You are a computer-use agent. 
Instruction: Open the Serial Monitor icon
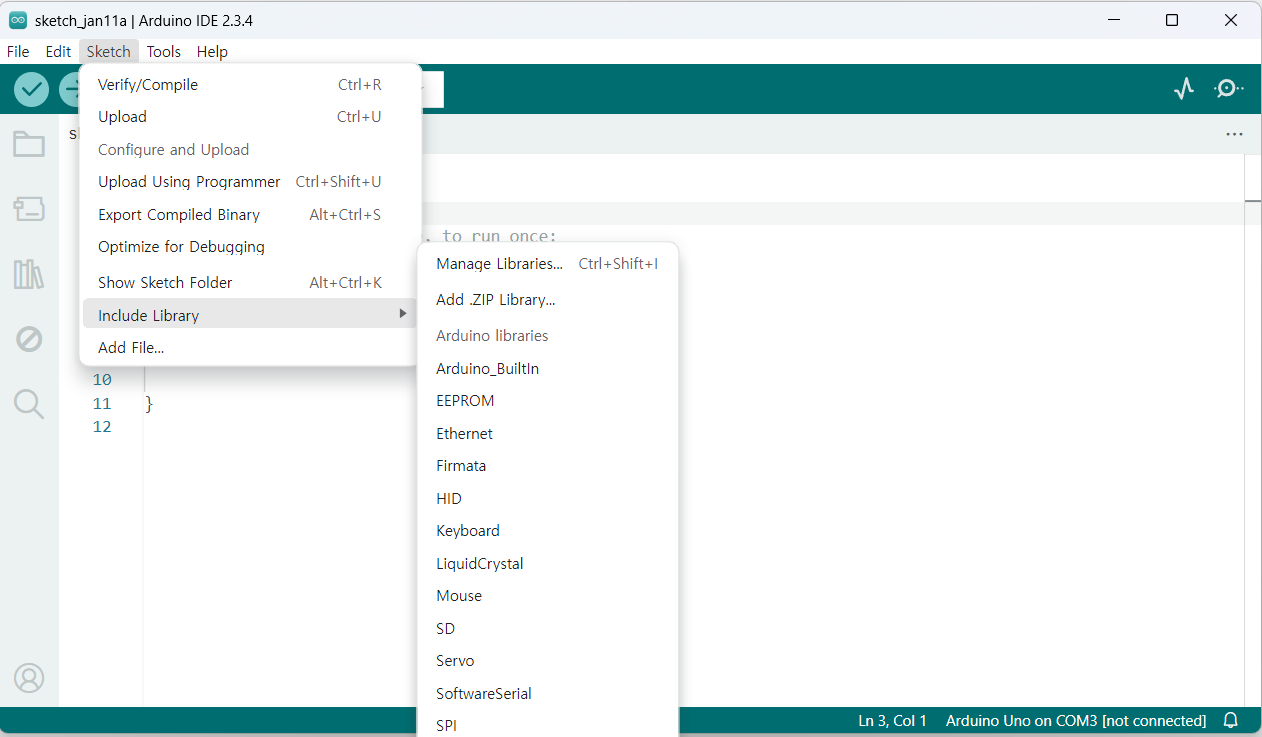tap(1228, 89)
